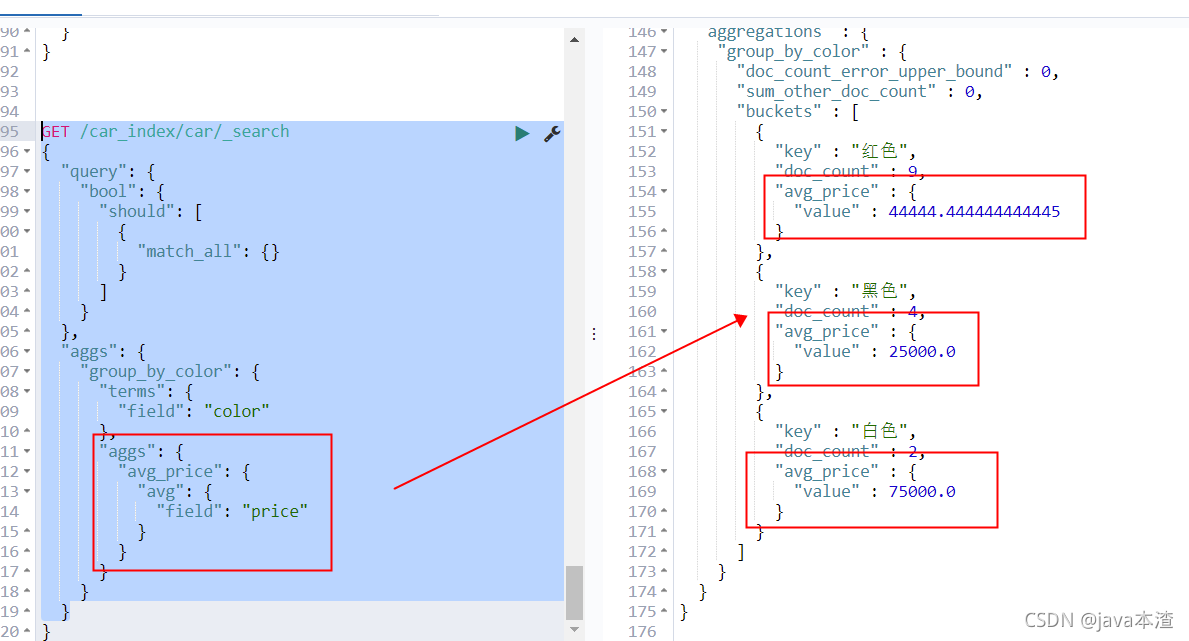Collapse the bucket object at line 165

click(x=664, y=411)
